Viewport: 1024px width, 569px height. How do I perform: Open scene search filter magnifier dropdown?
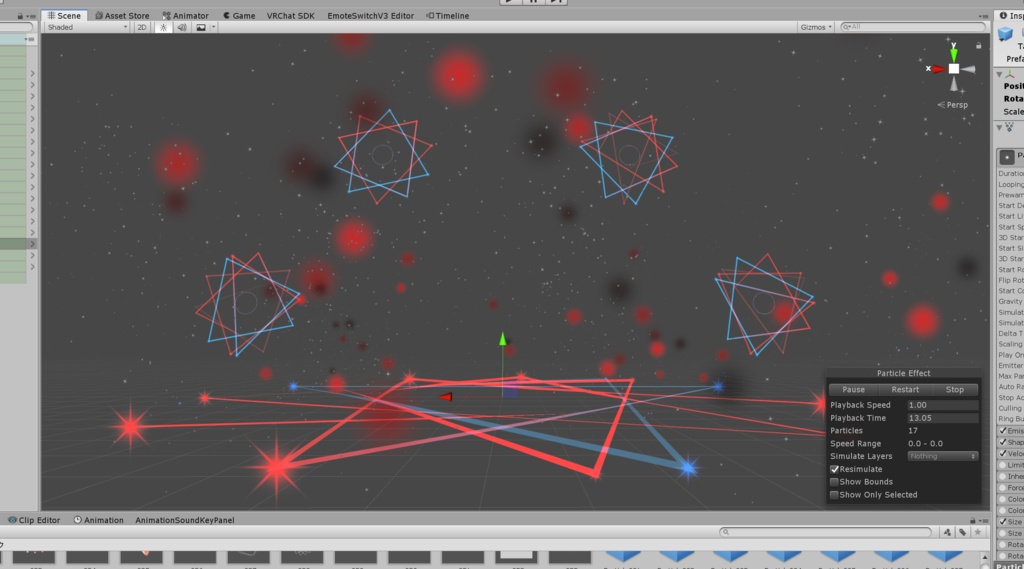tap(846, 27)
